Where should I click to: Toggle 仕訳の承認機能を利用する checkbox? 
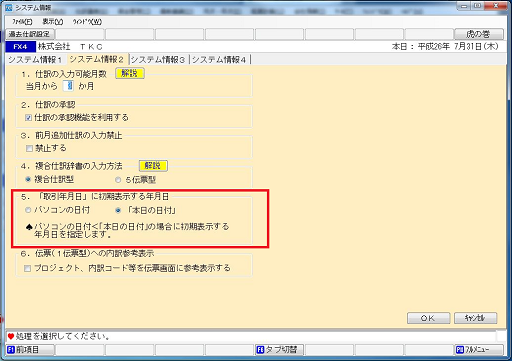28,118
